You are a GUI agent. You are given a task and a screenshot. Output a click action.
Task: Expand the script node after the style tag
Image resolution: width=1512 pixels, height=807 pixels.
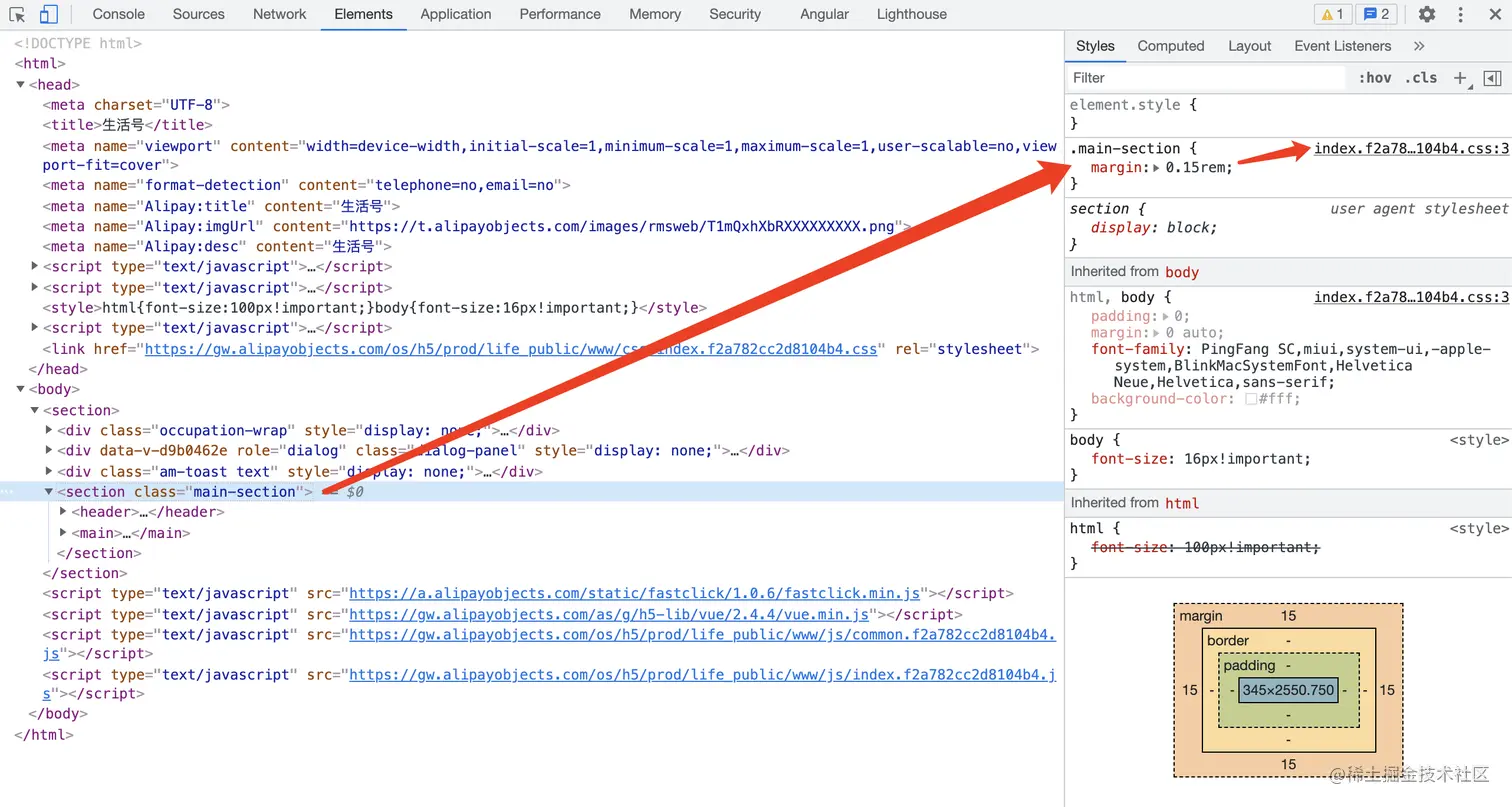tap(35, 328)
